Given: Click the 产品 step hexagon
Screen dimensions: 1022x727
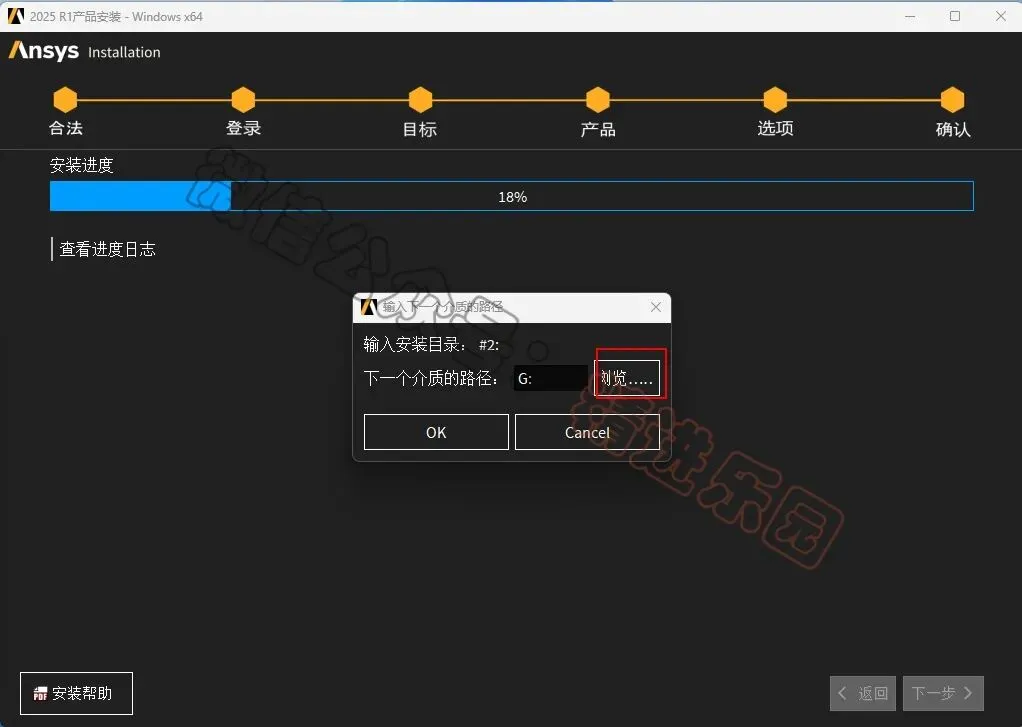Looking at the screenshot, I should point(598,100).
